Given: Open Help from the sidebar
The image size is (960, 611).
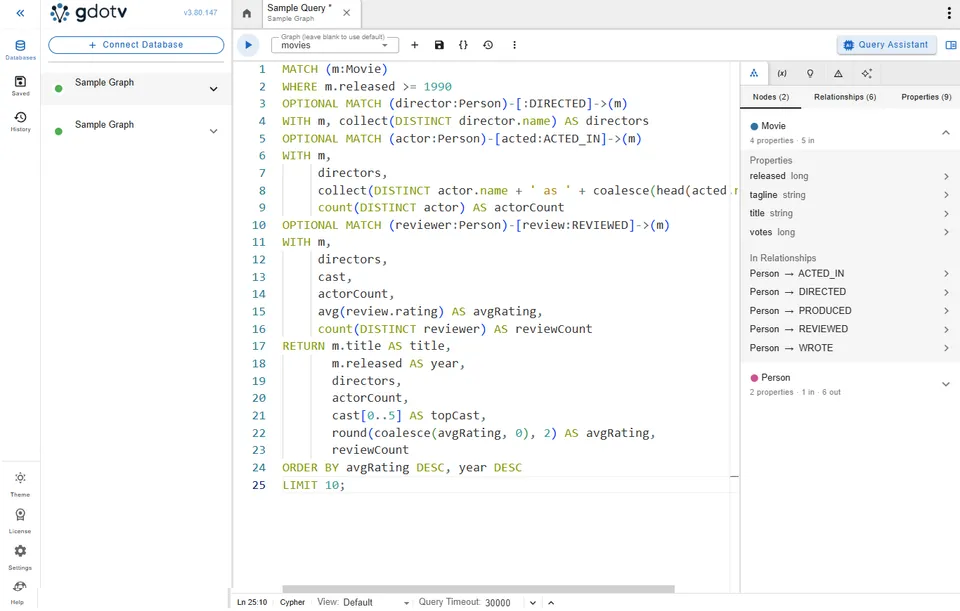Looking at the screenshot, I should point(18,593).
